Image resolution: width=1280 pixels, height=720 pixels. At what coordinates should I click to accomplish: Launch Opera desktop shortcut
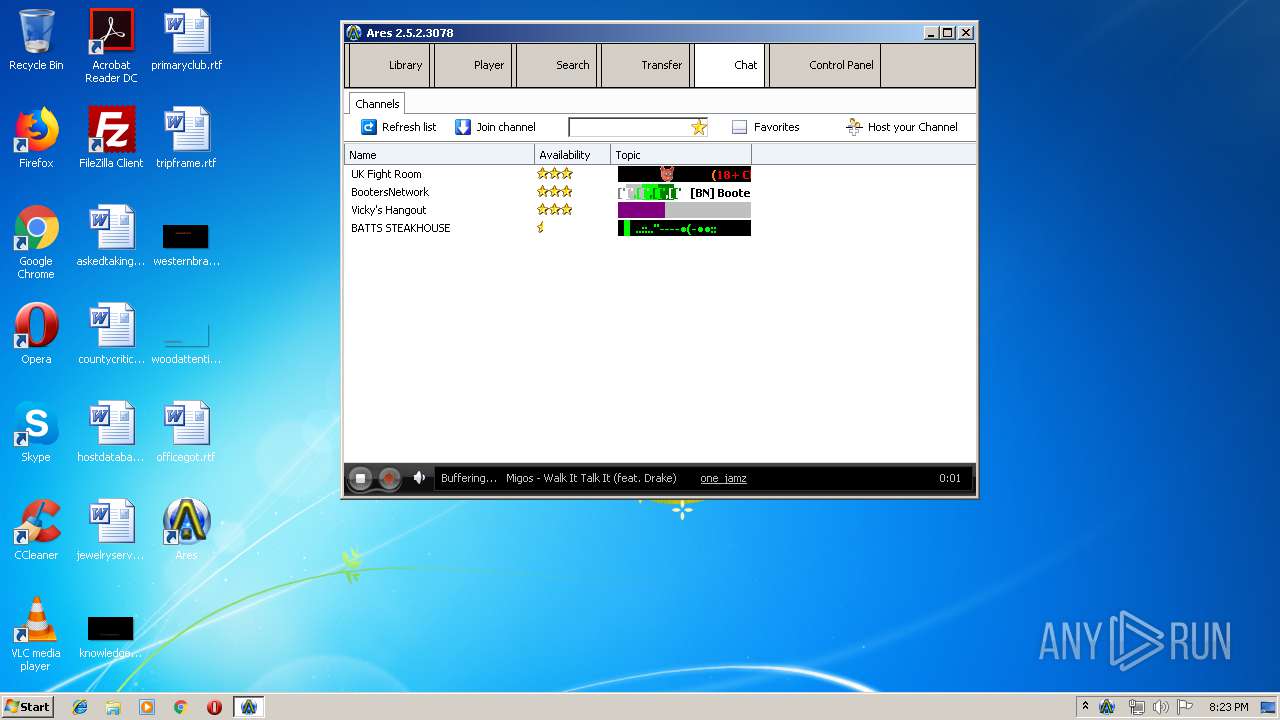tap(36, 334)
